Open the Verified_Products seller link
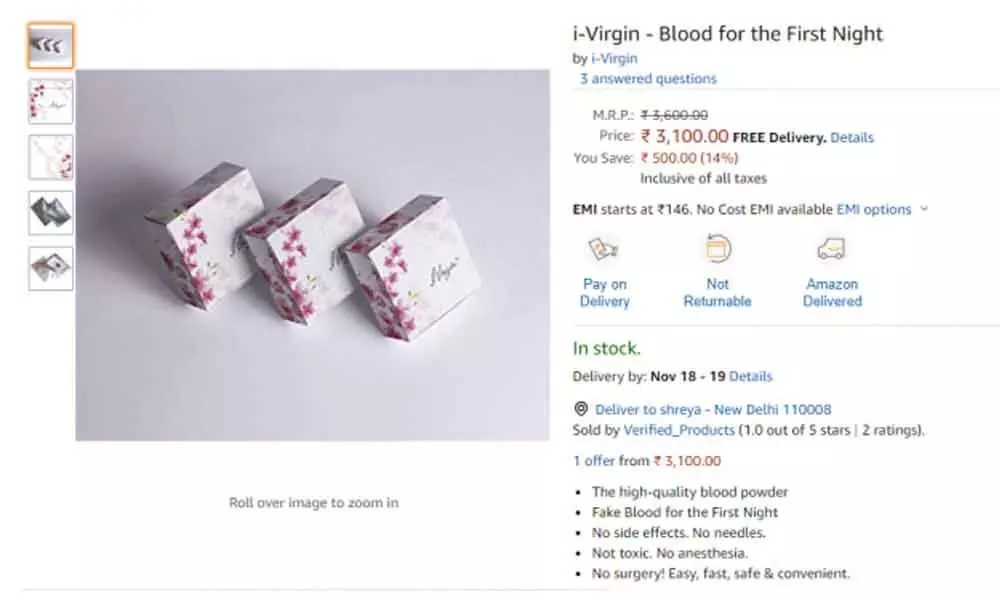 [679, 430]
